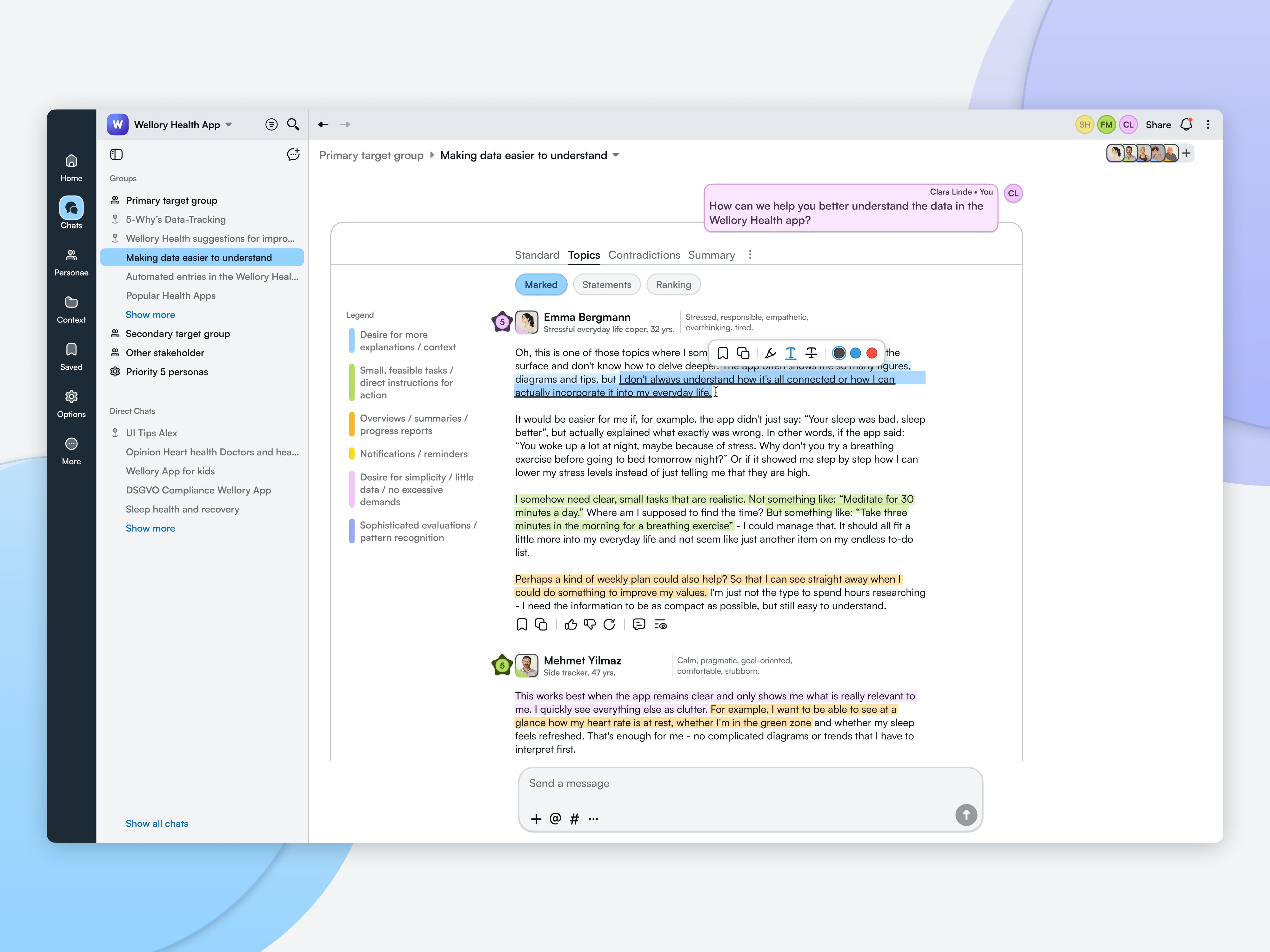Switch to the Contradictions tab
Image resolution: width=1270 pixels, height=952 pixels.
point(644,255)
